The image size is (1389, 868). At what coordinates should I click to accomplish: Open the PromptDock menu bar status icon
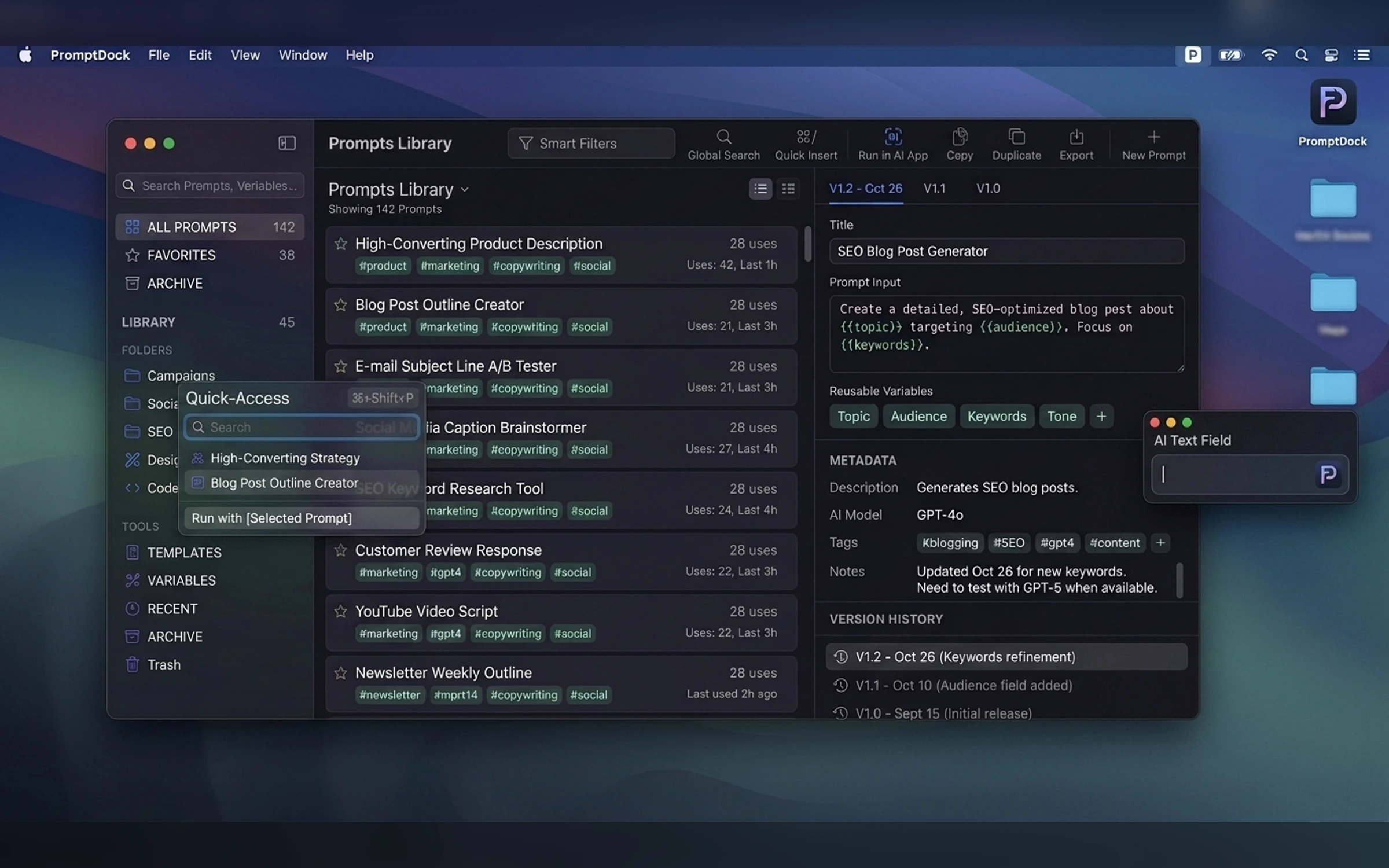(x=1193, y=55)
